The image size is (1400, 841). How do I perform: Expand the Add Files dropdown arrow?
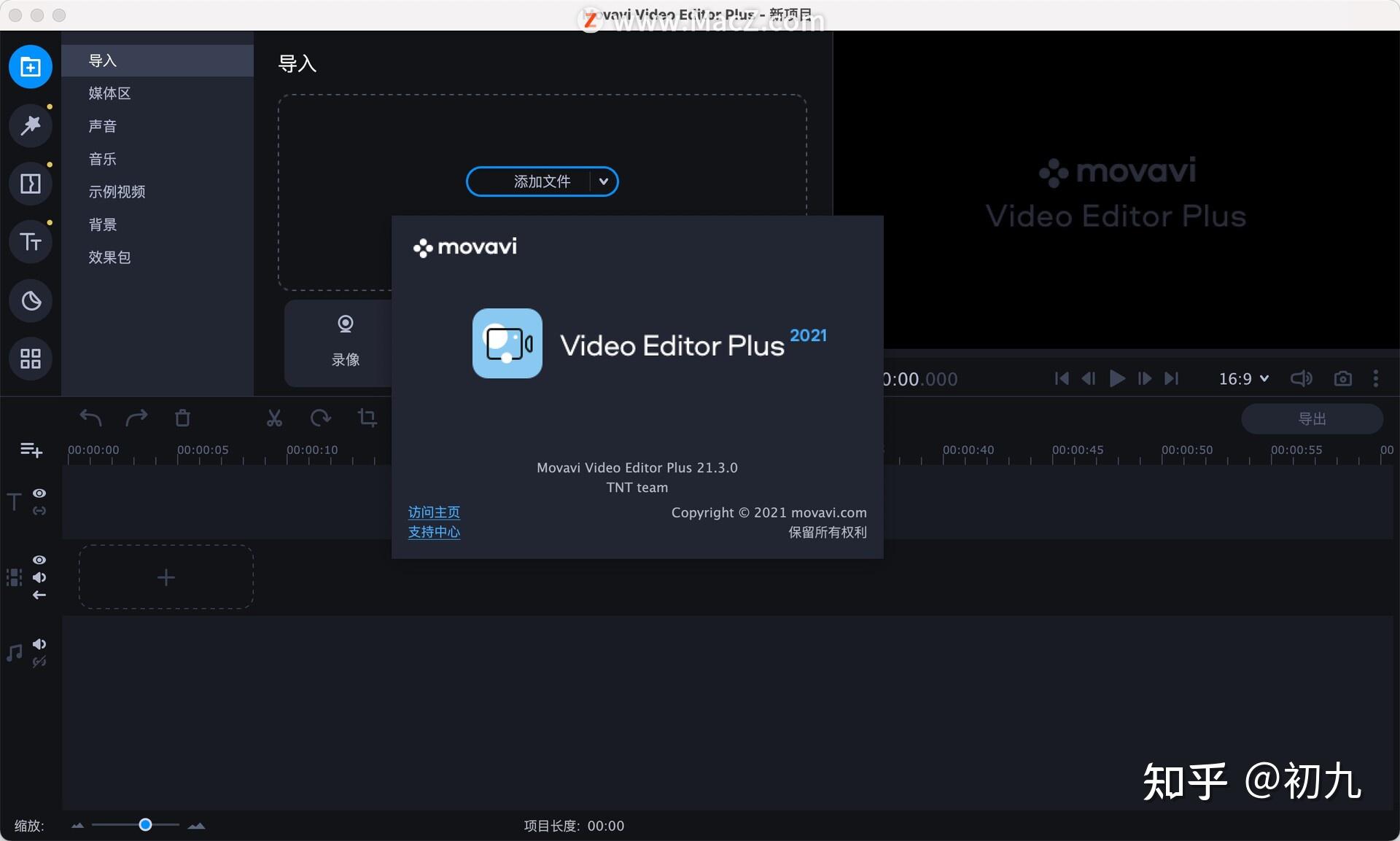[x=604, y=181]
